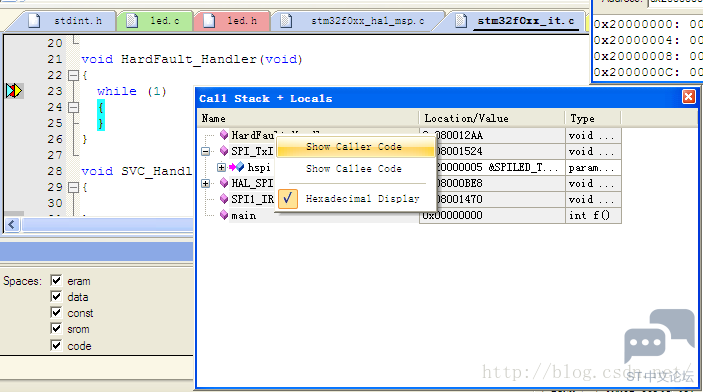Toggle the data spaces checkbox
Screen dimensions: 703x392
pyautogui.click(x=56, y=297)
